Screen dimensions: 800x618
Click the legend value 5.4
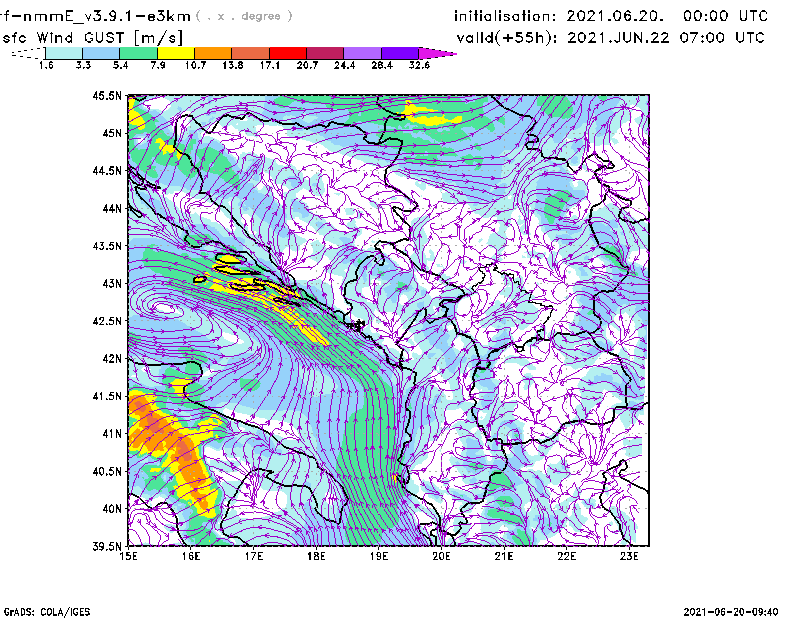(x=120, y=65)
